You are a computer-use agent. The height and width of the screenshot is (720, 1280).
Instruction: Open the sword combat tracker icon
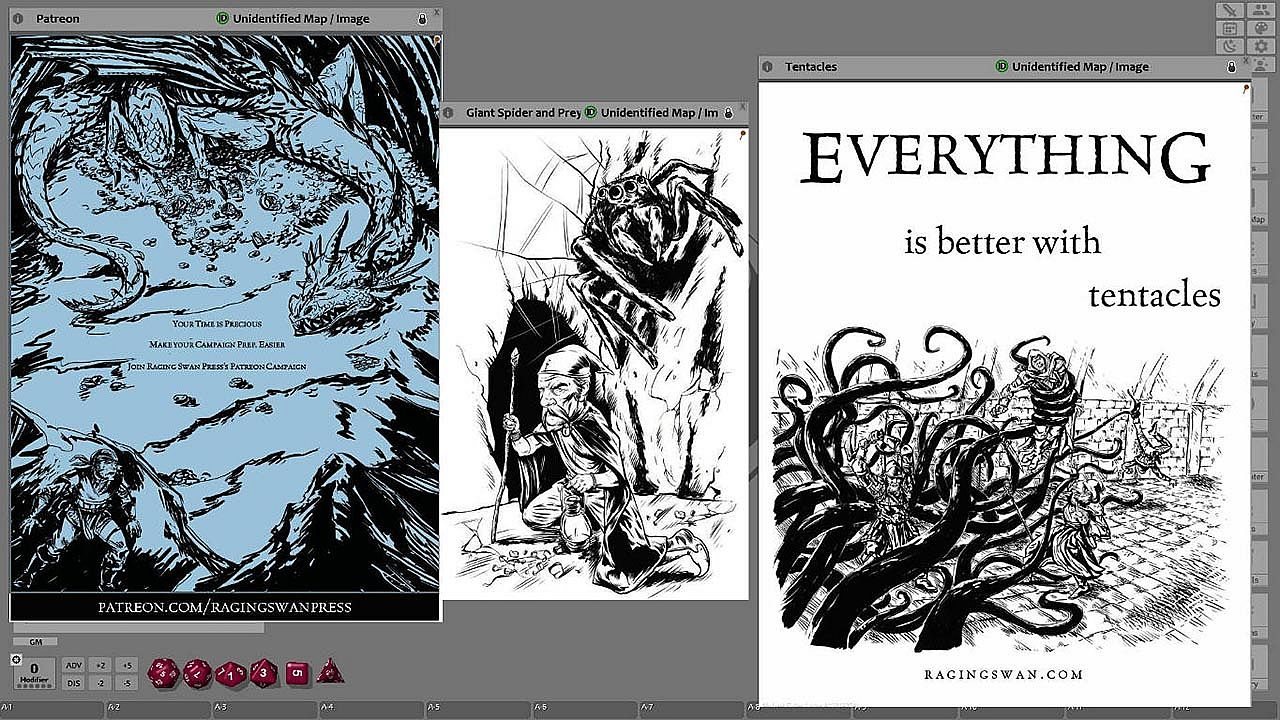1231,11
